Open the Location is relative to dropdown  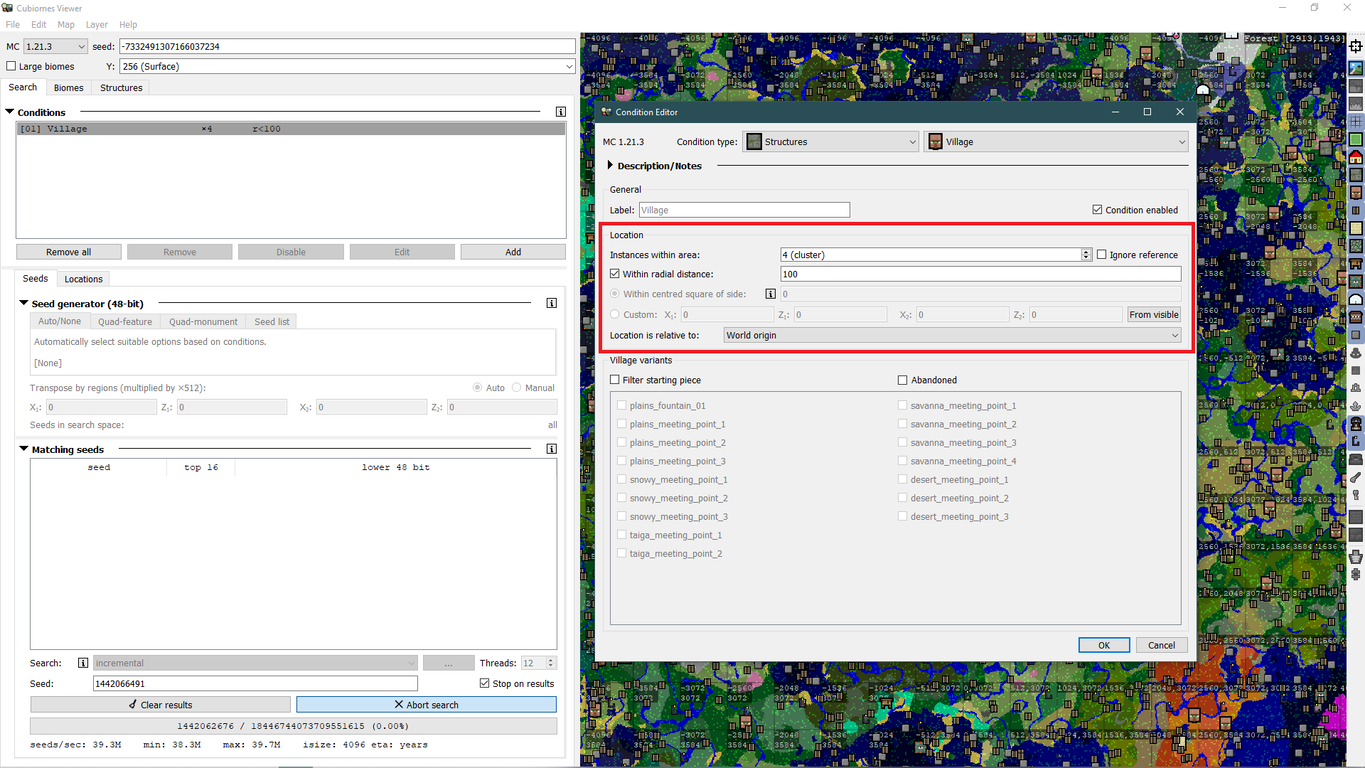click(x=952, y=335)
